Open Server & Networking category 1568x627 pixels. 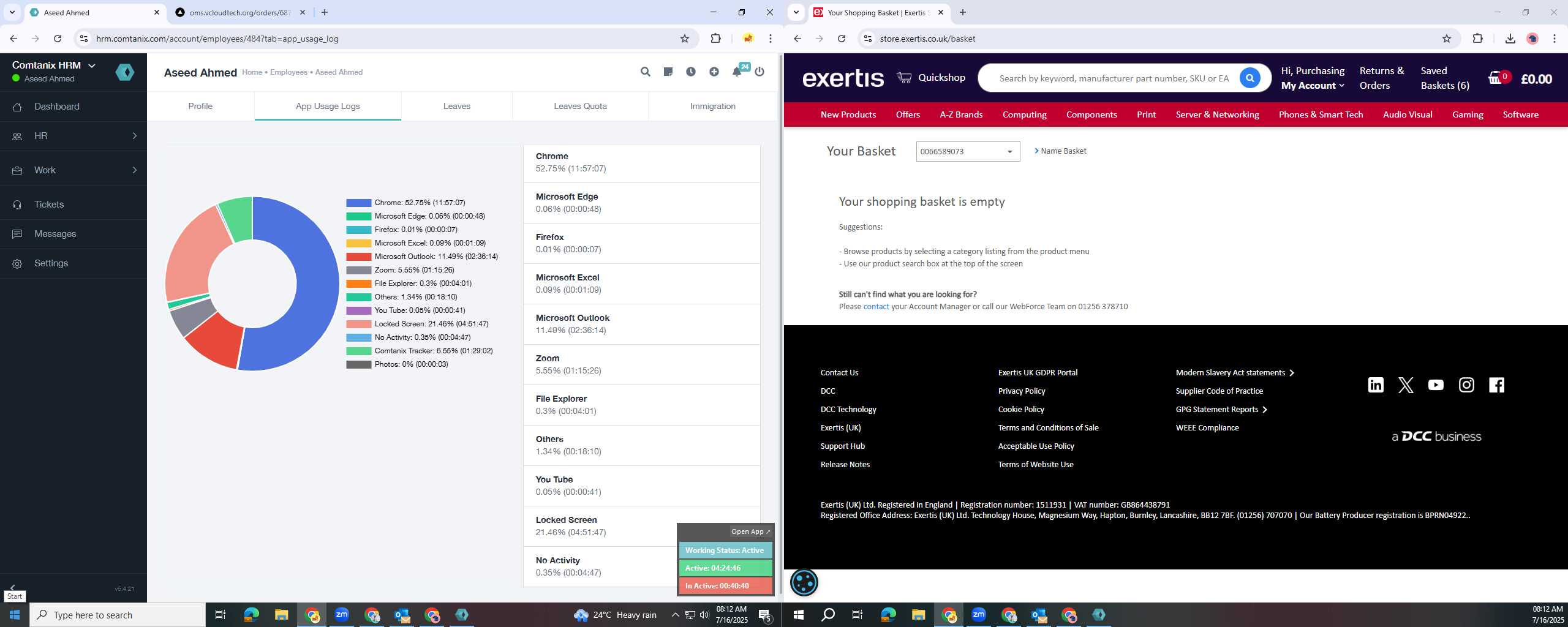(1217, 115)
